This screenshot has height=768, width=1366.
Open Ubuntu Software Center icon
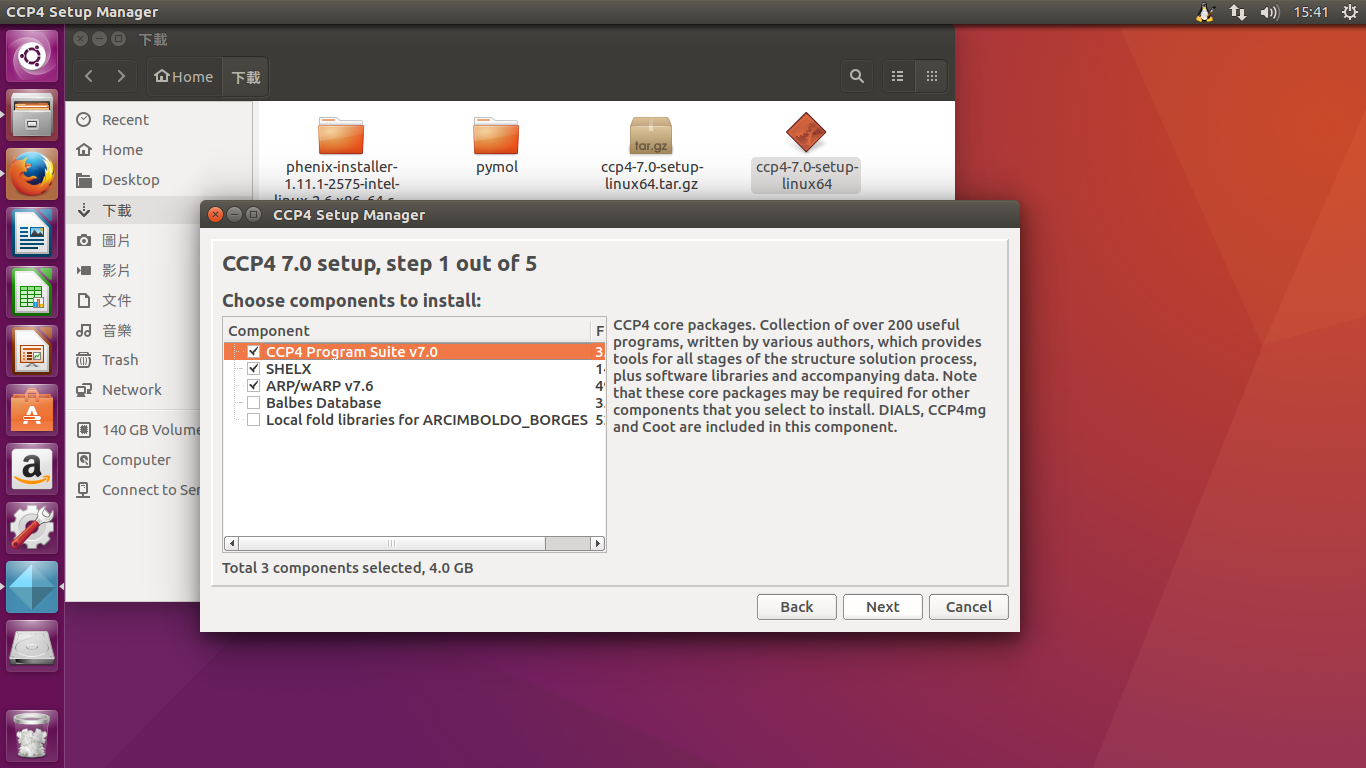(x=32, y=410)
